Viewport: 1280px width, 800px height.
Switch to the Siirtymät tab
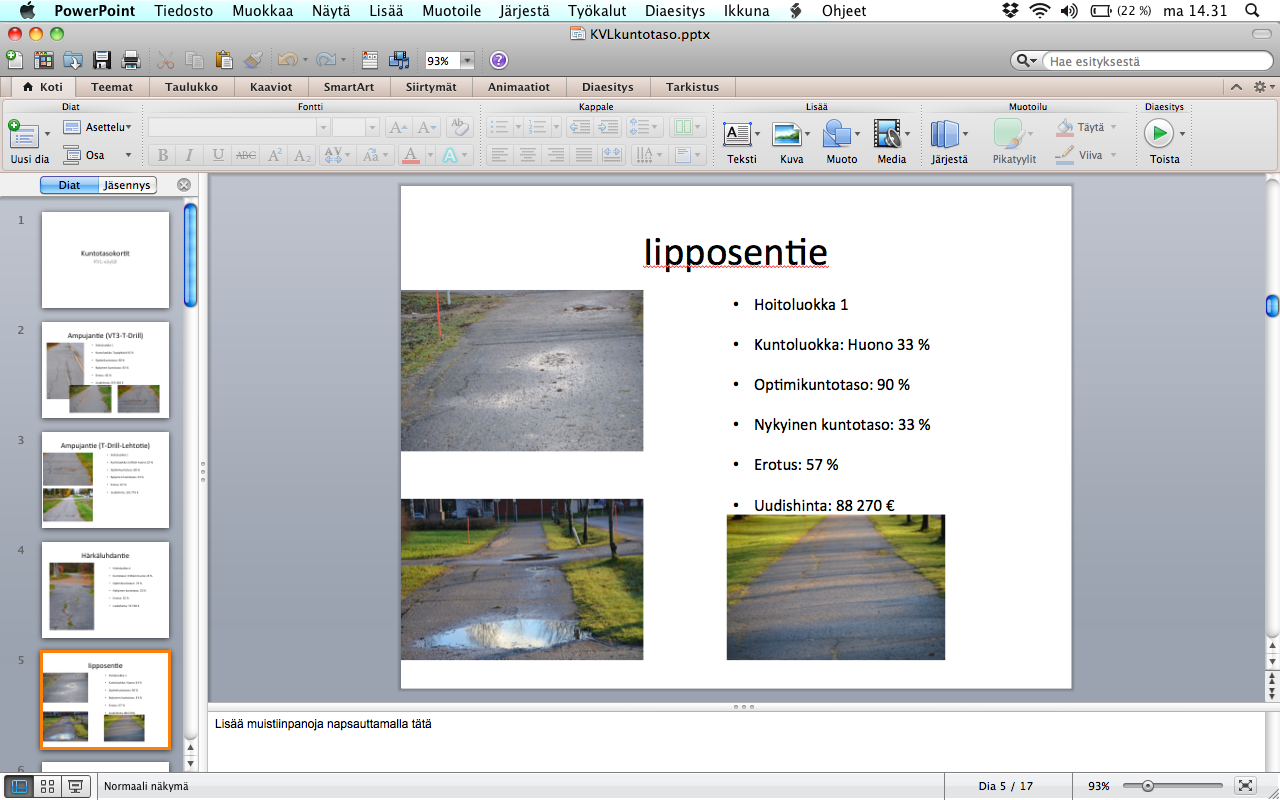click(x=430, y=87)
